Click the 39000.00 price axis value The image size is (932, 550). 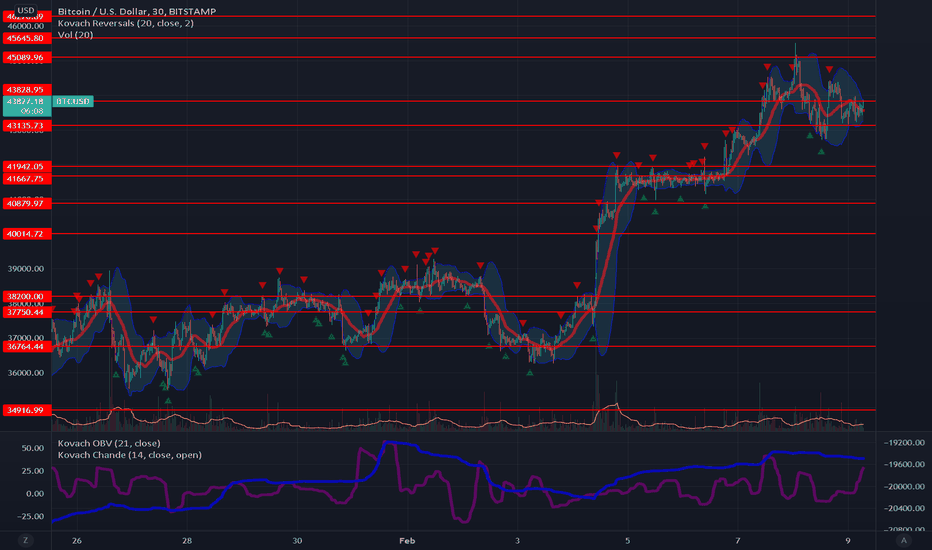tap(26, 269)
